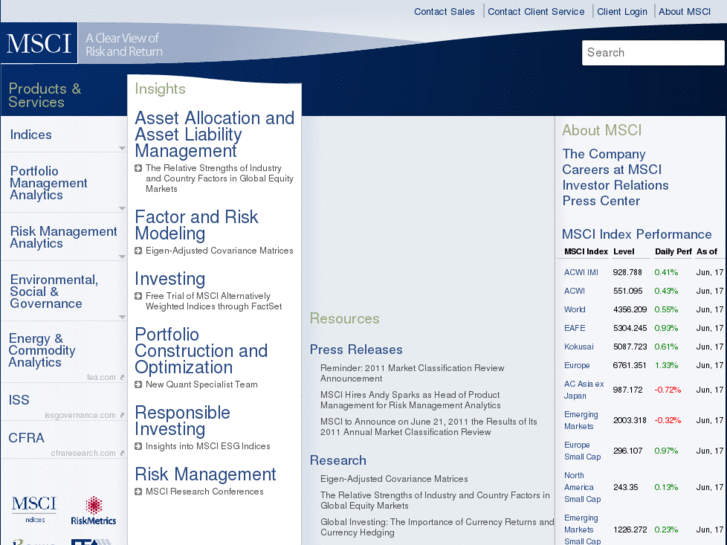The height and width of the screenshot is (545, 727).
Task: Open Global Investing: Importance of Currency Returns
Action: [437, 527]
